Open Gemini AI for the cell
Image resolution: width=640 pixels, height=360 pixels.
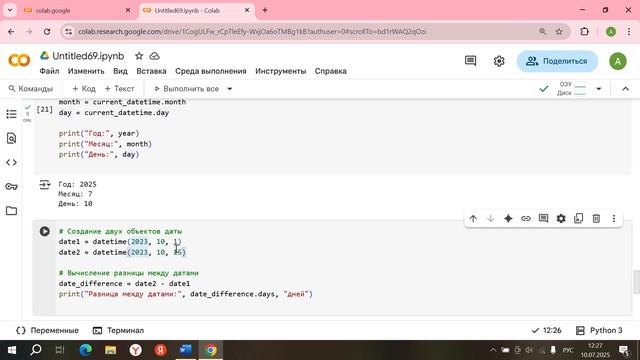[x=508, y=219]
